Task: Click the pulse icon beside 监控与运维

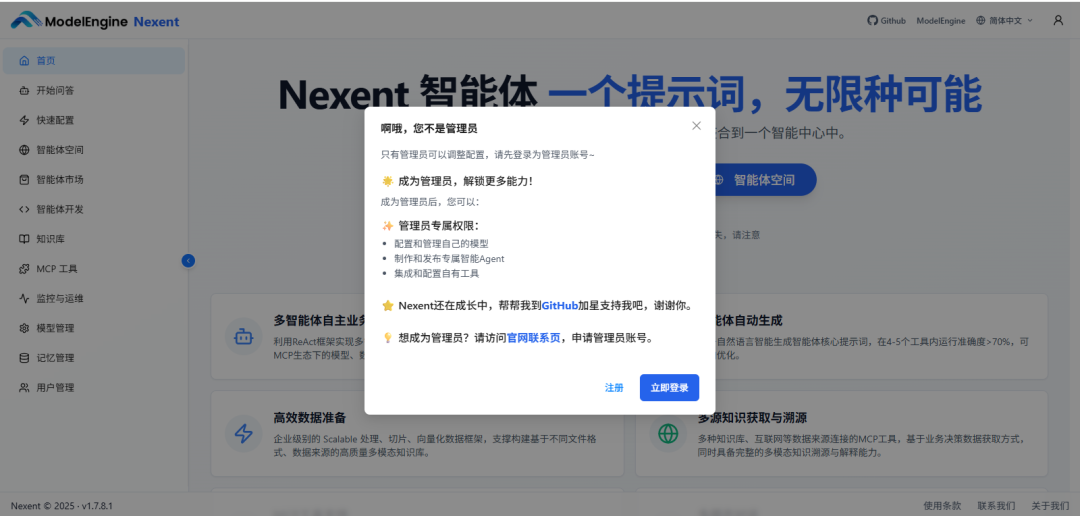Action: point(24,298)
